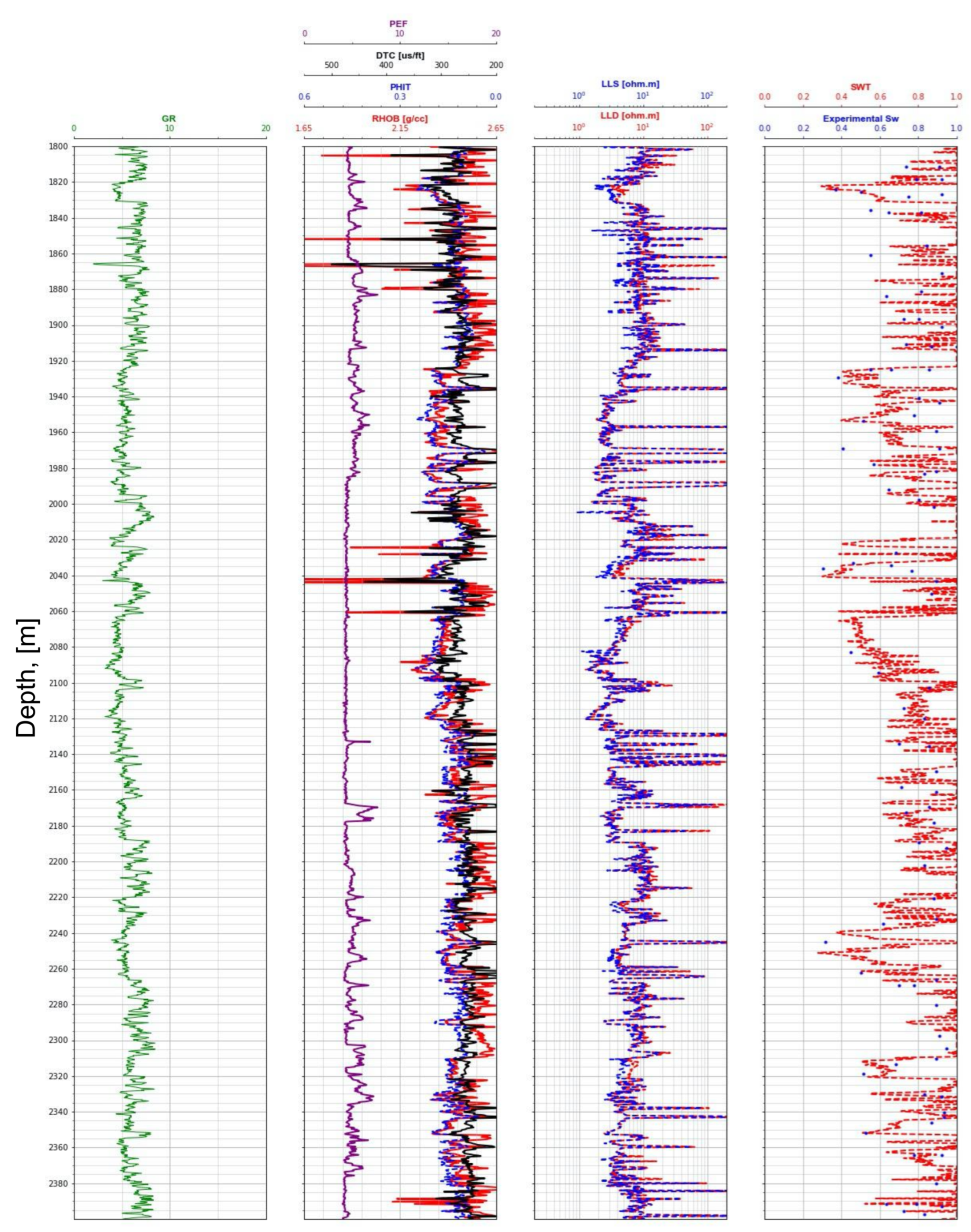Click the LLD [ohm.m] axis label
Viewport: 971px width, 1232px height.
(630, 116)
